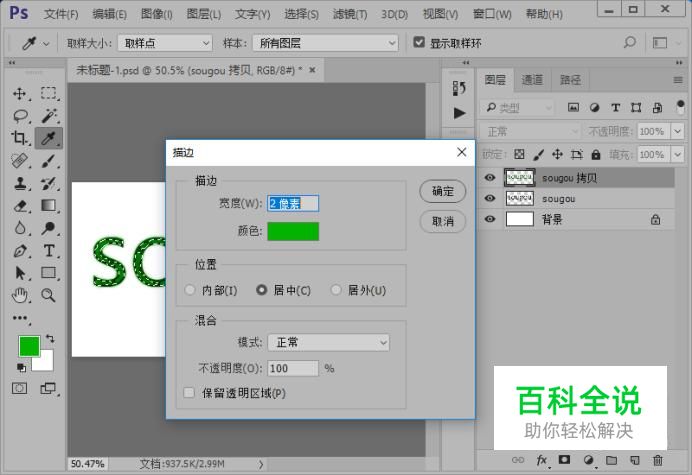The image size is (692, 475).
Task: Add a layer style (fx)
Action: (x=542, y=460)
